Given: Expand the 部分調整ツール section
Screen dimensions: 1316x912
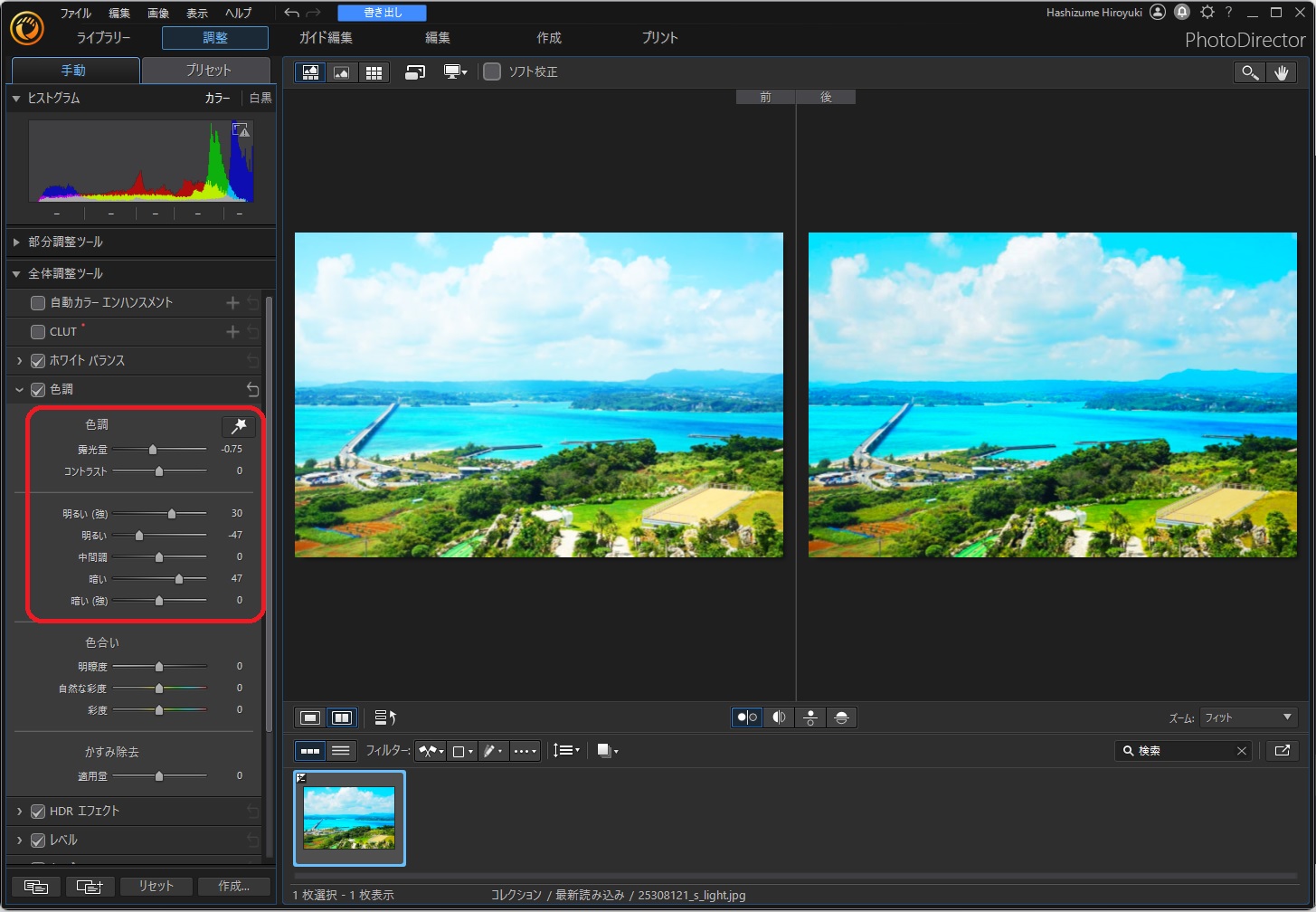Looking at the screenshot, I should point(16,242).
